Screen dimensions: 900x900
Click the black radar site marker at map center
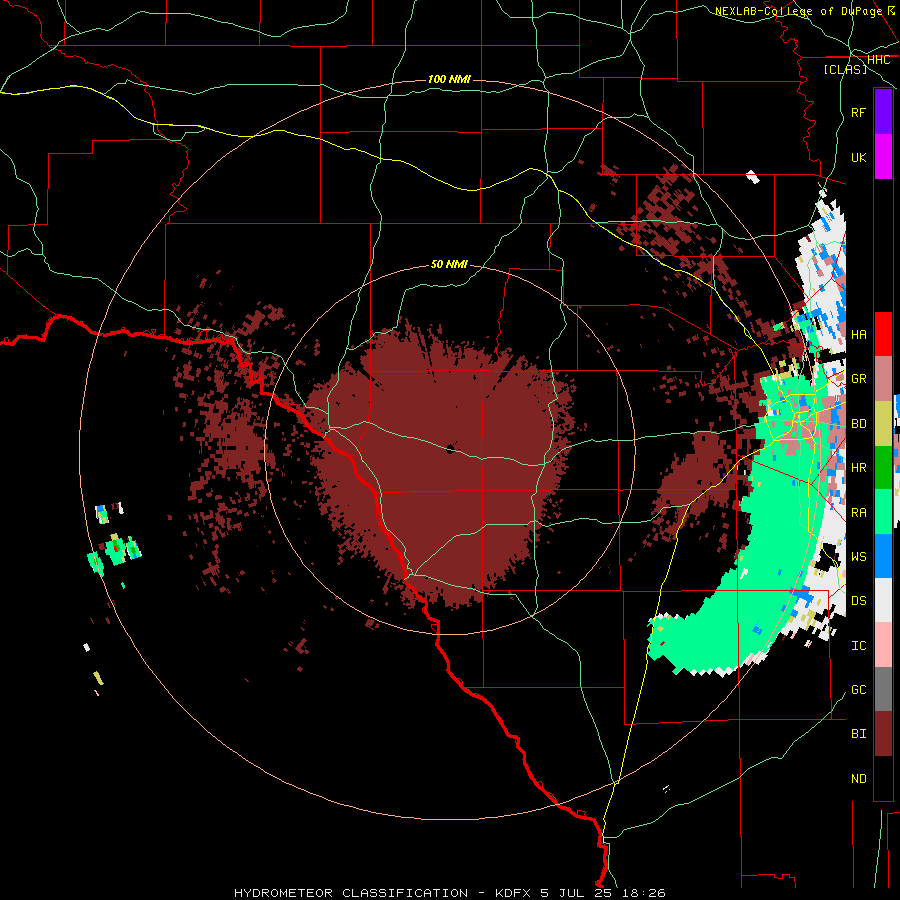coord(451,449)
